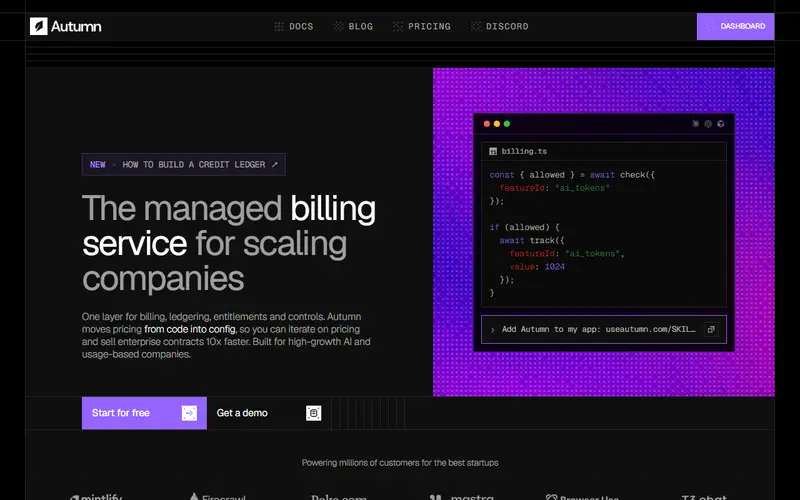800x500 pixels.
Task: Click the Autumn leaf logo
Action: 39,27
